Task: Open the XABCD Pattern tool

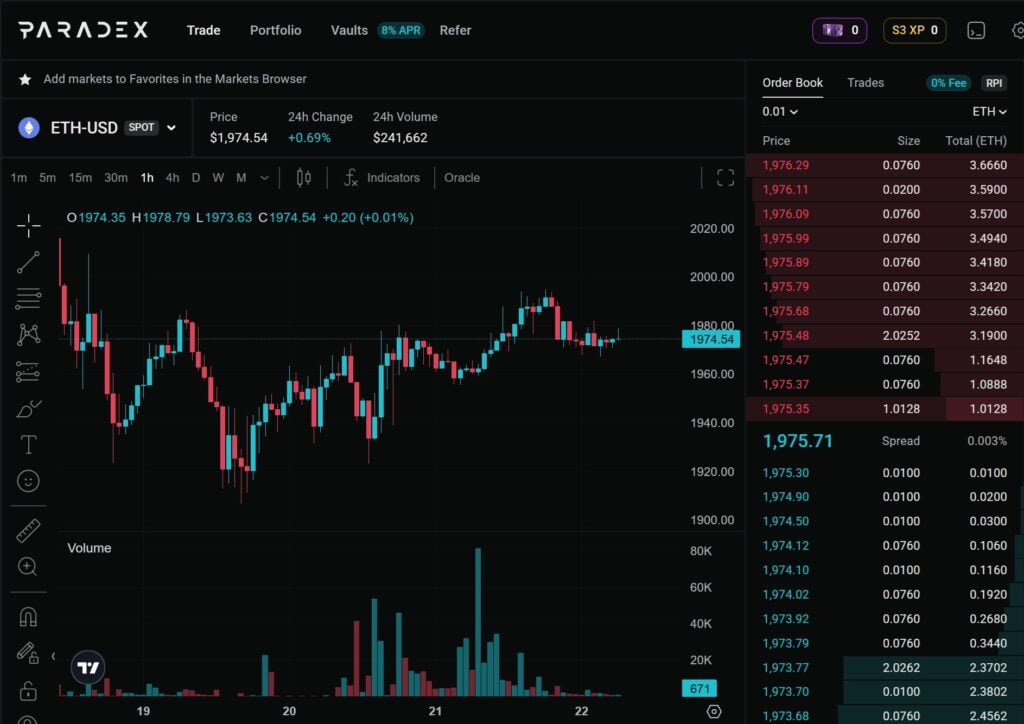Action: coord(28,335)
